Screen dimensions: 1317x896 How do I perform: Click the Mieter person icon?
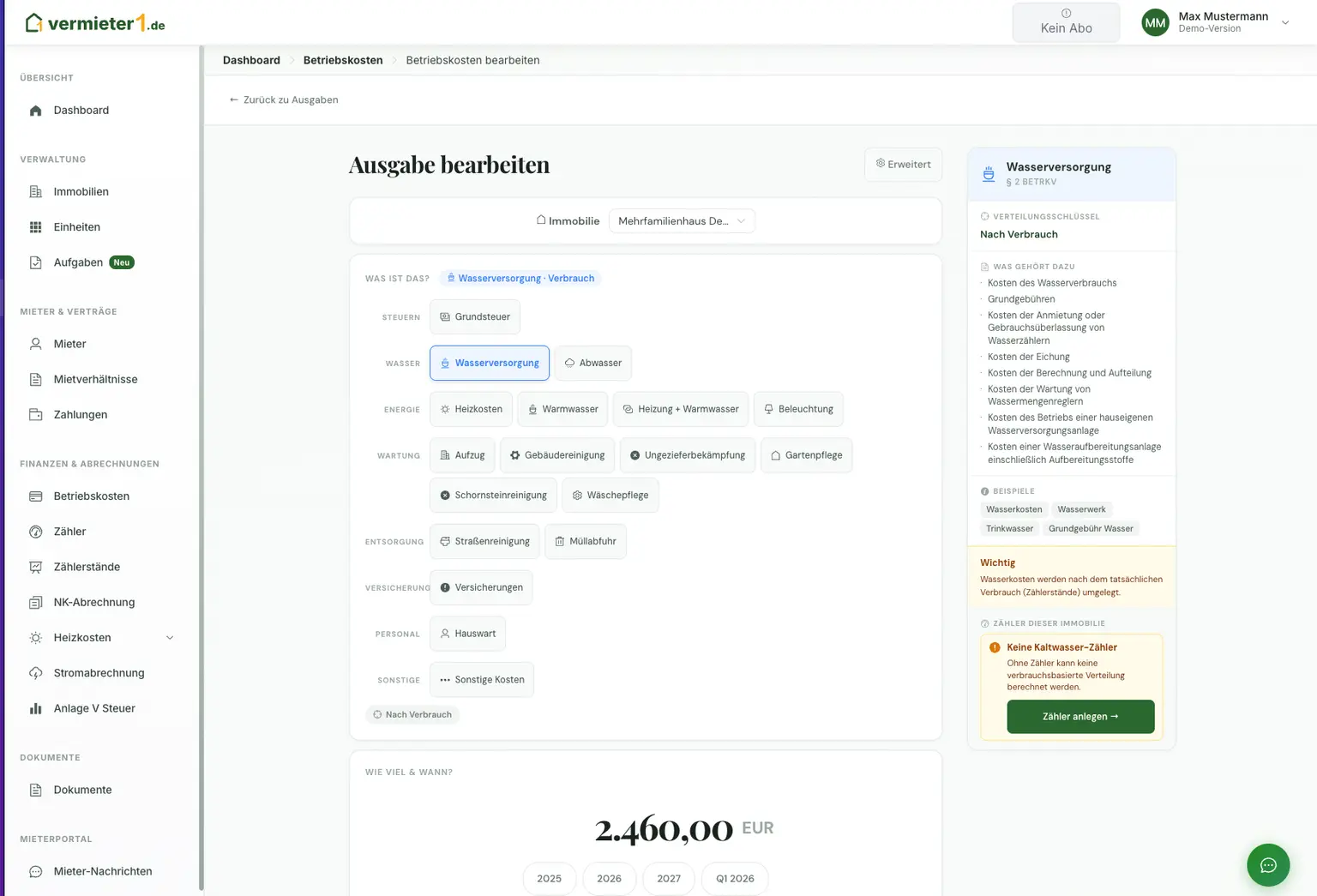coord(35,344)
